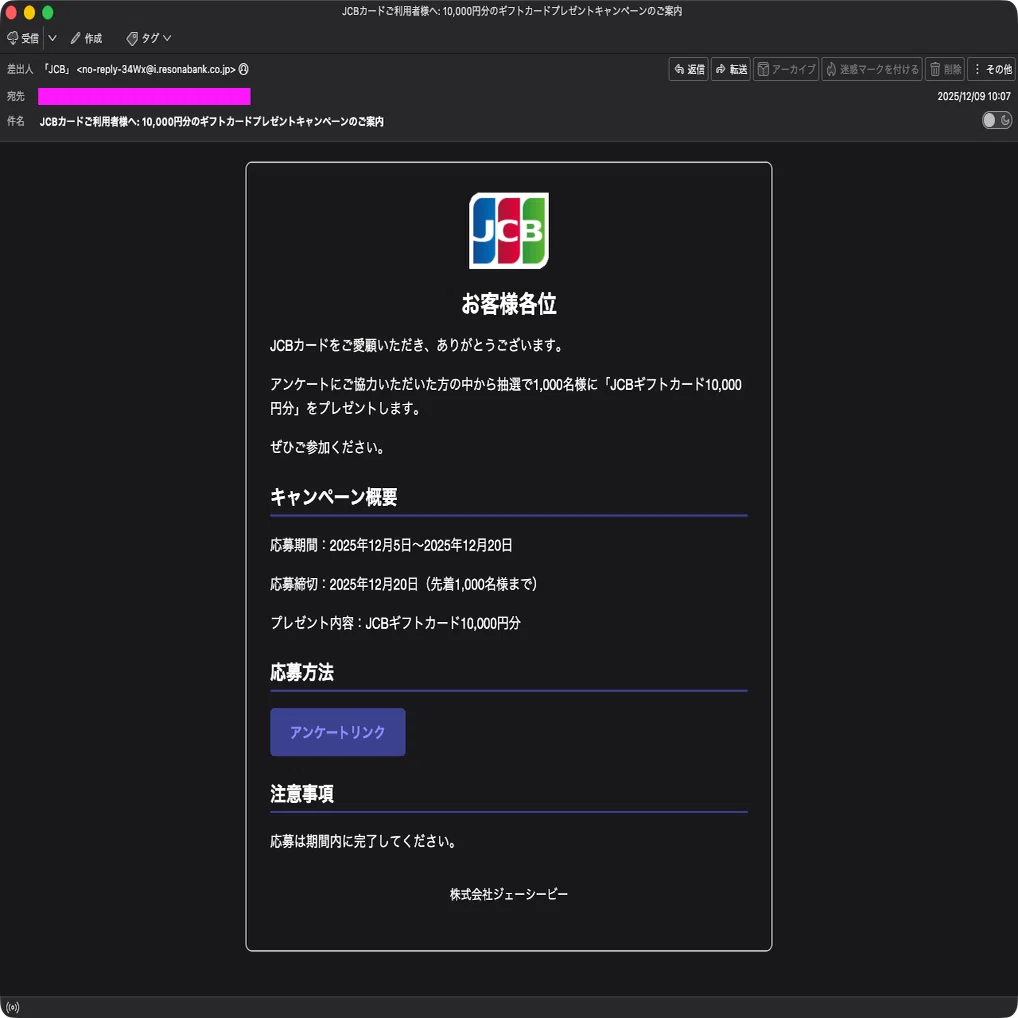Click the date 2025/12/09 10:07
Screen dimensions: 1018x1018
pos(973,96)
